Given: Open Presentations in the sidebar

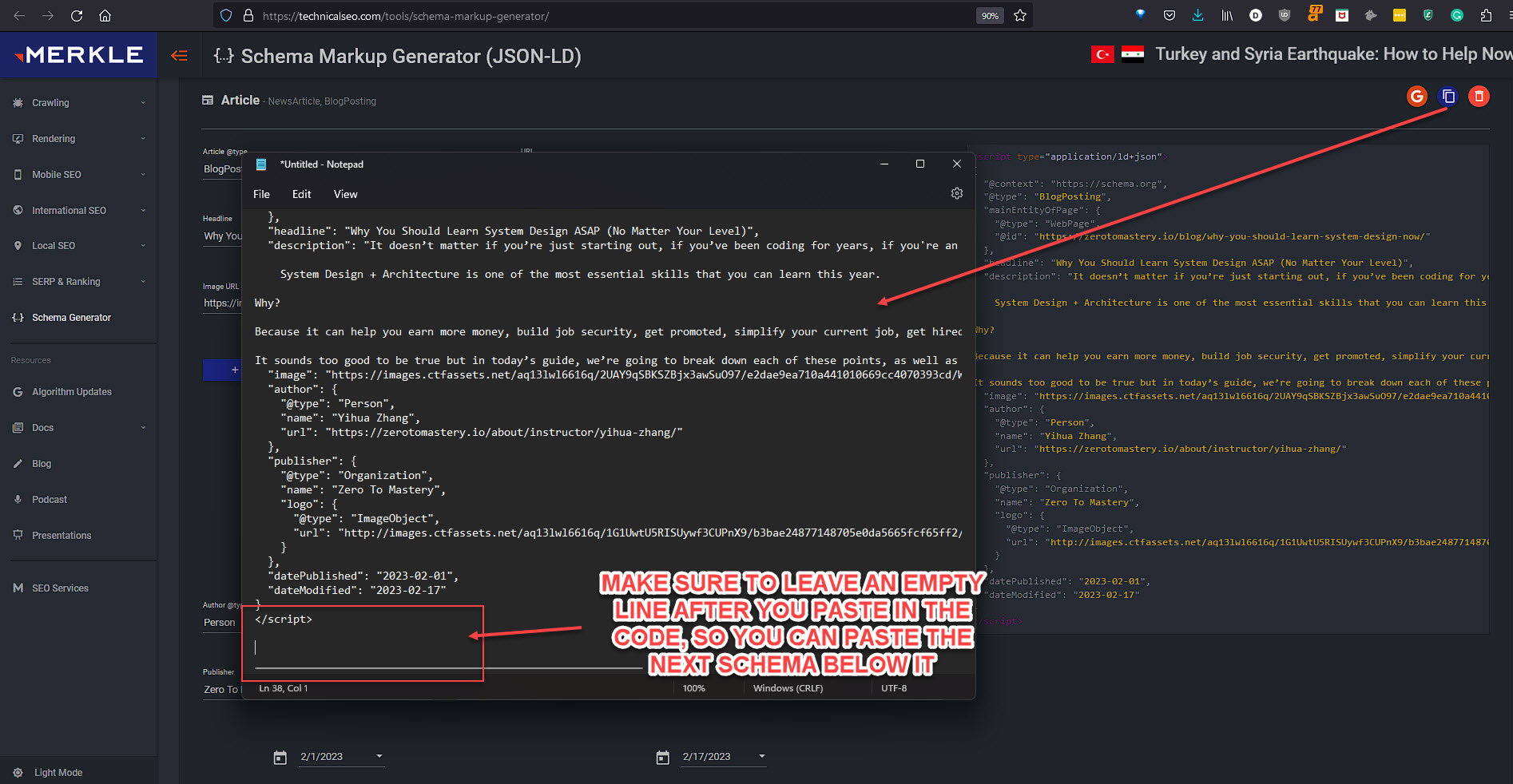Looking at the screenshot, I should [61, 535].
